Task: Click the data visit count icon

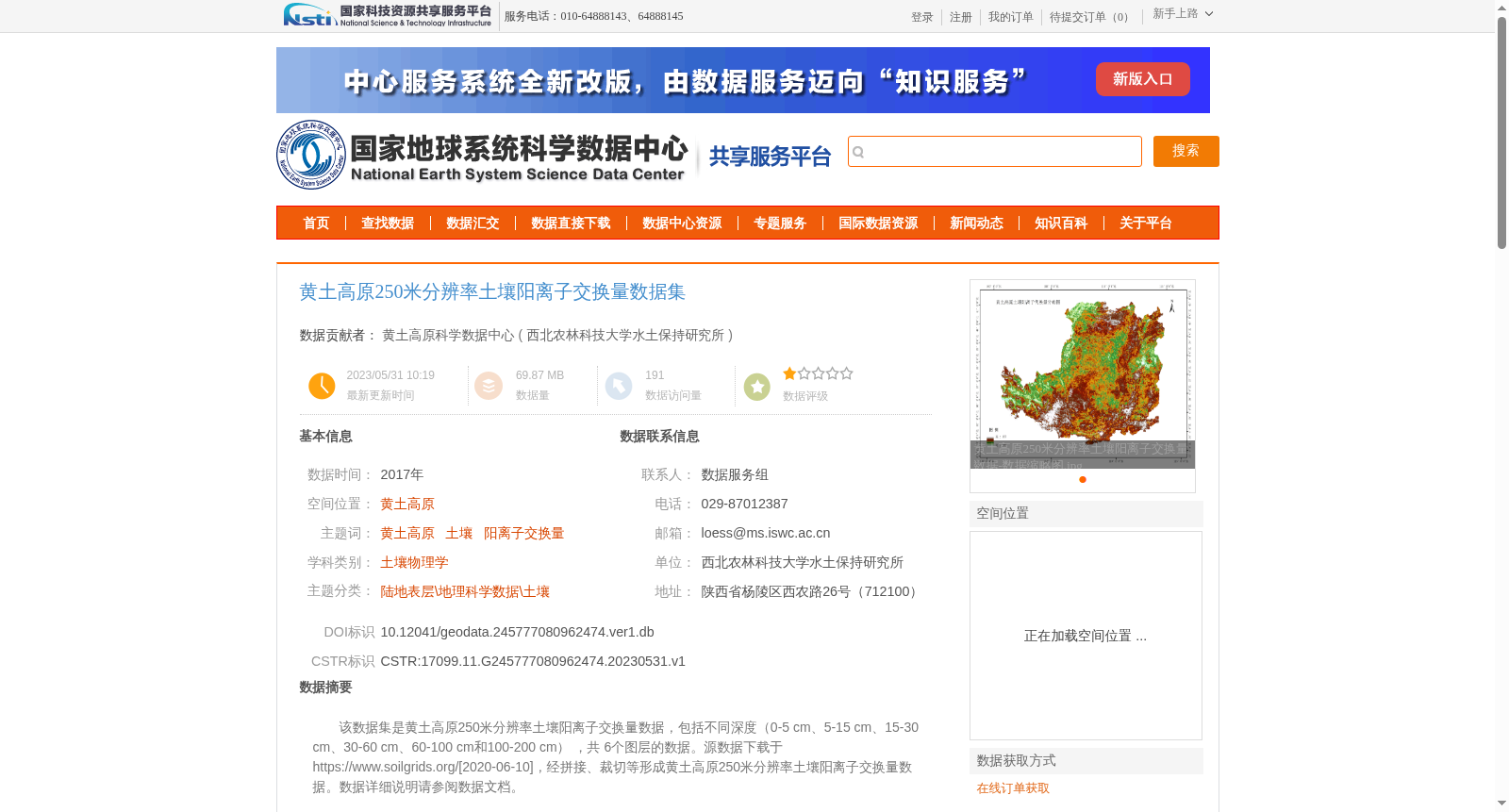Action: coord(619,386)
